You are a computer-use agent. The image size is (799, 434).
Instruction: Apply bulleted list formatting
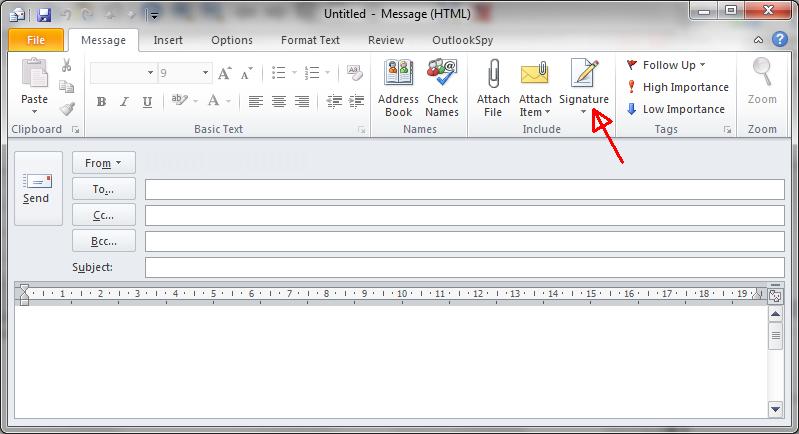pos(278,73)
